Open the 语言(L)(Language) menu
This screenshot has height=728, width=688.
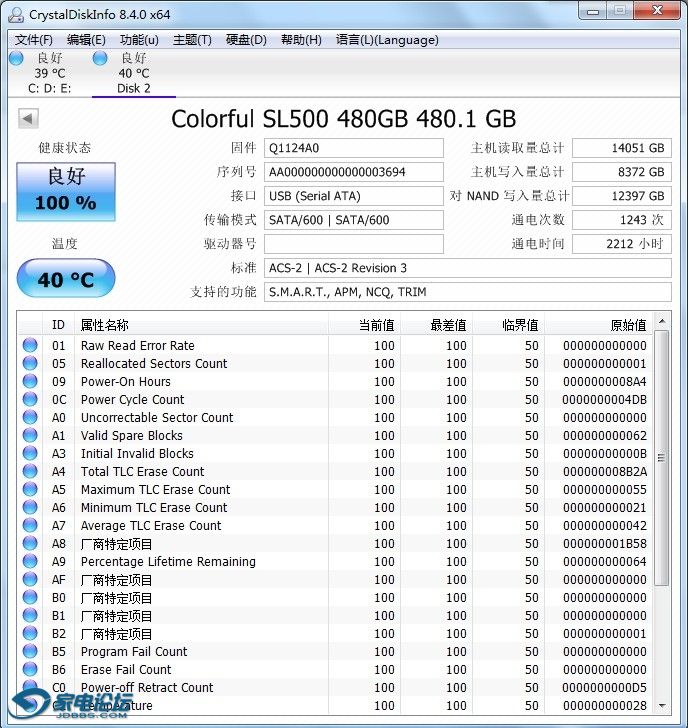coord(387,40)
